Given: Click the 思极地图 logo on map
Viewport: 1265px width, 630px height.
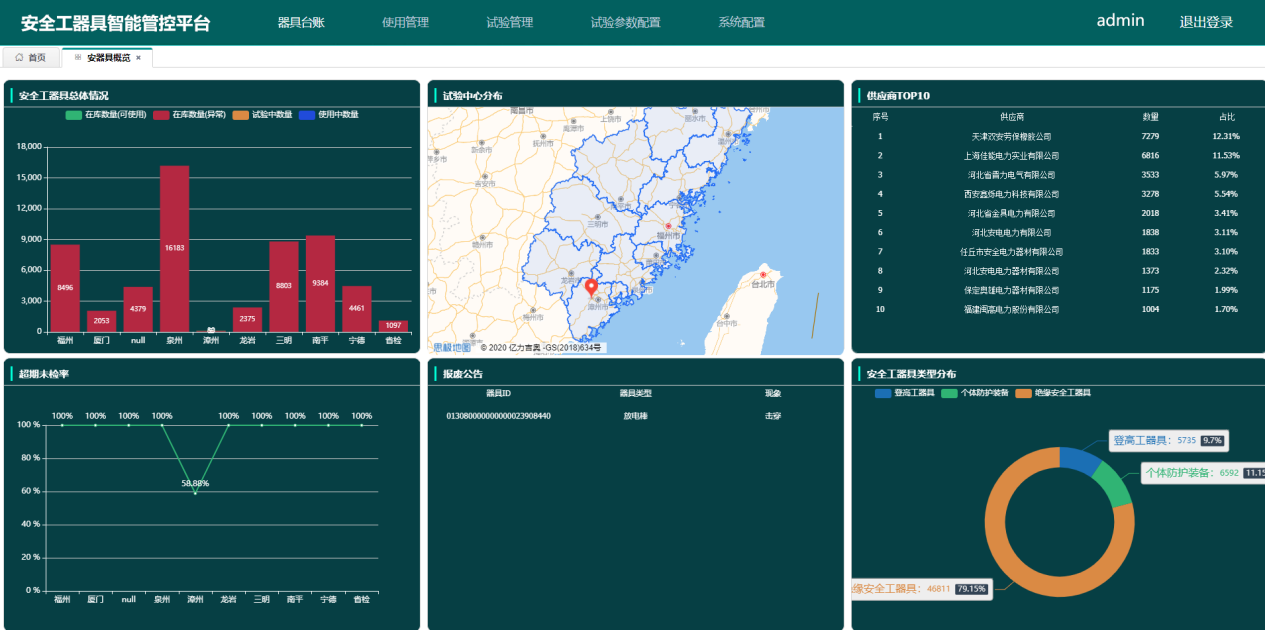Looking at the screenshot, I should pos(451,347).
